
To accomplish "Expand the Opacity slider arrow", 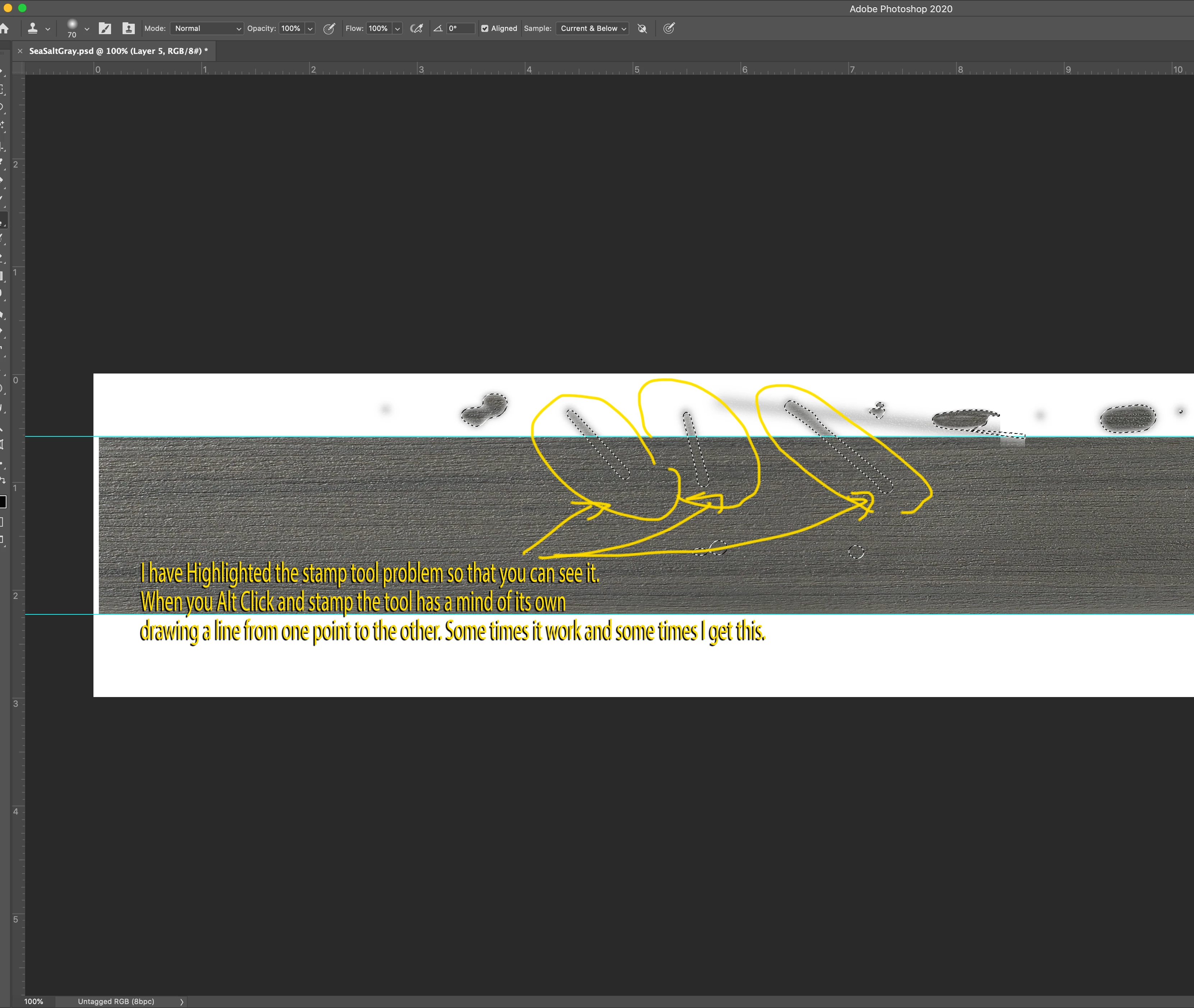I will [x=310, y=28].
